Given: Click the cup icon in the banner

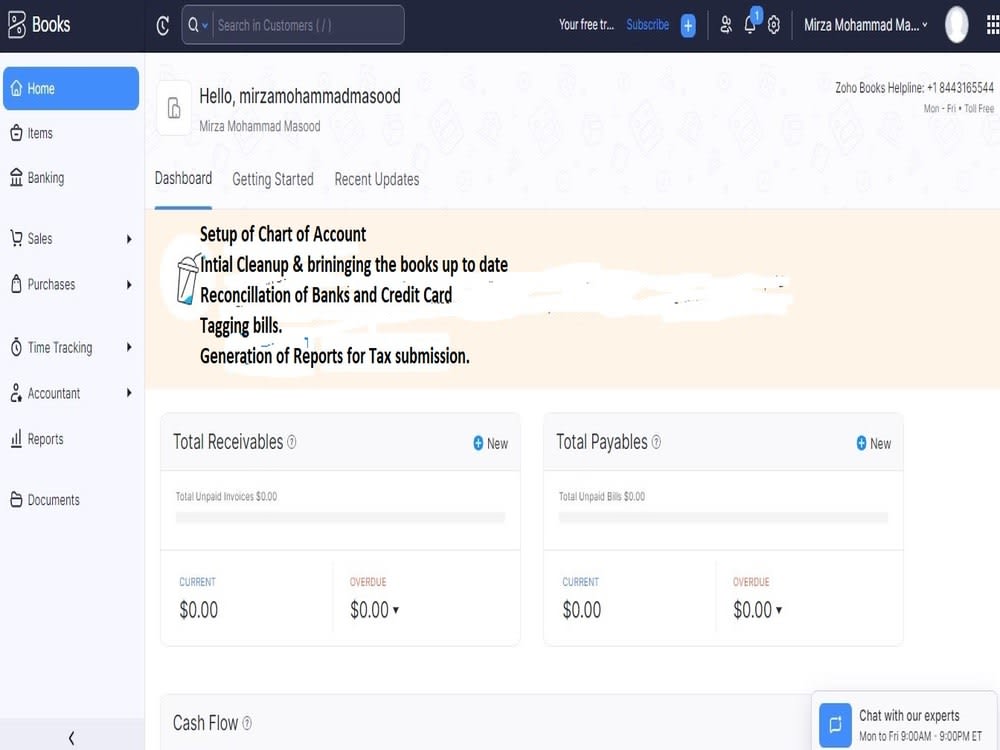Looking at the screenshot, I should [x=188, y=279].
